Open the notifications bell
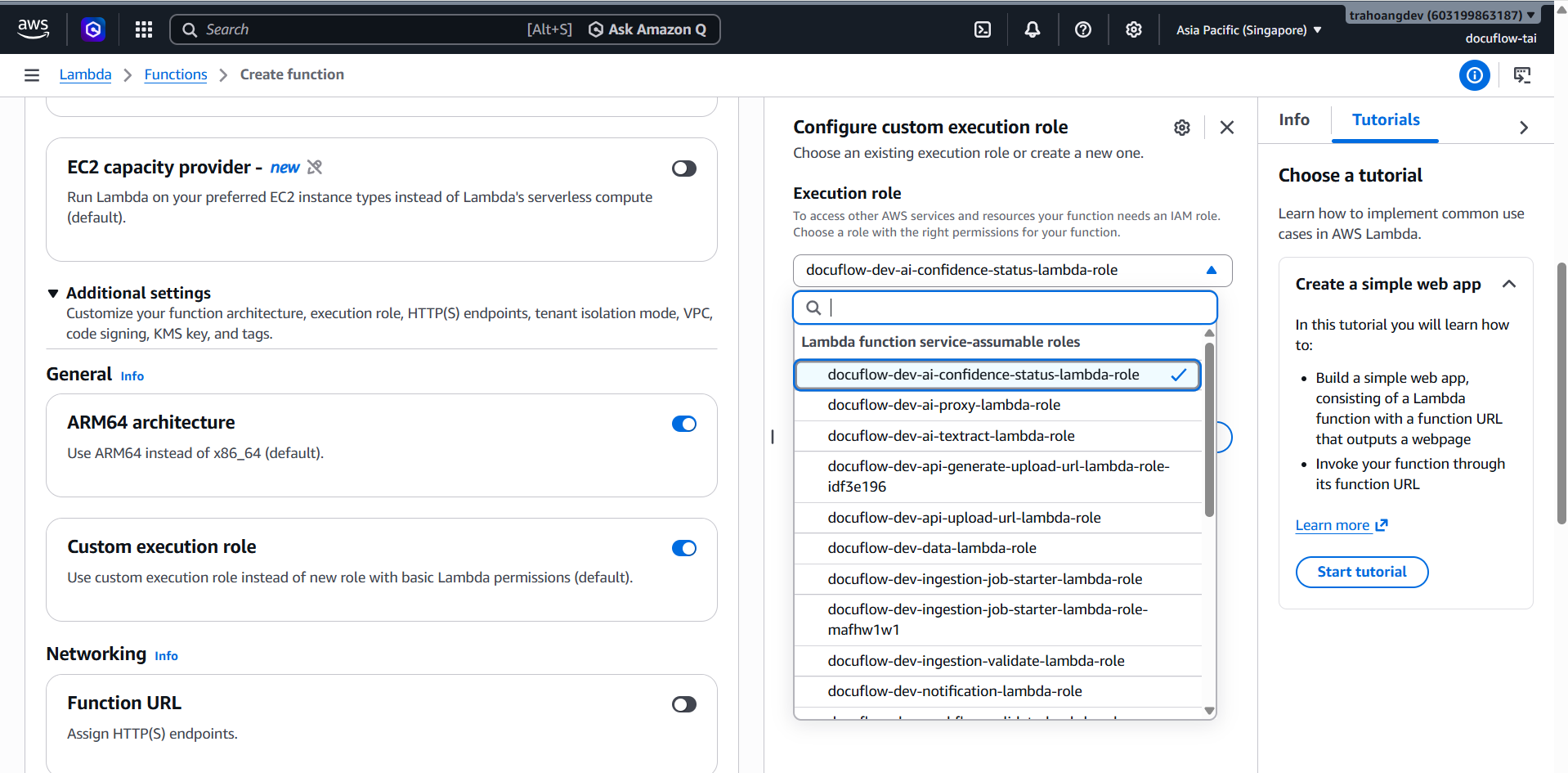Viewport: 1568px width, 773px height. pos(1033,29)
